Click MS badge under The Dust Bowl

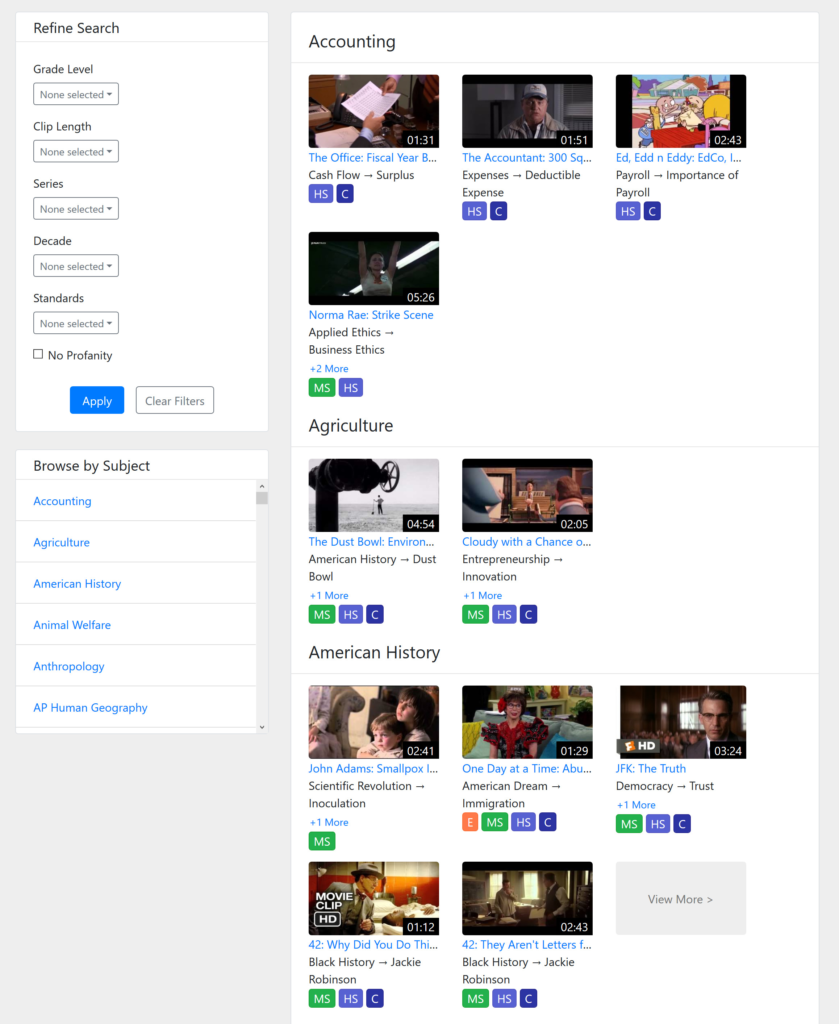[322, 615]
